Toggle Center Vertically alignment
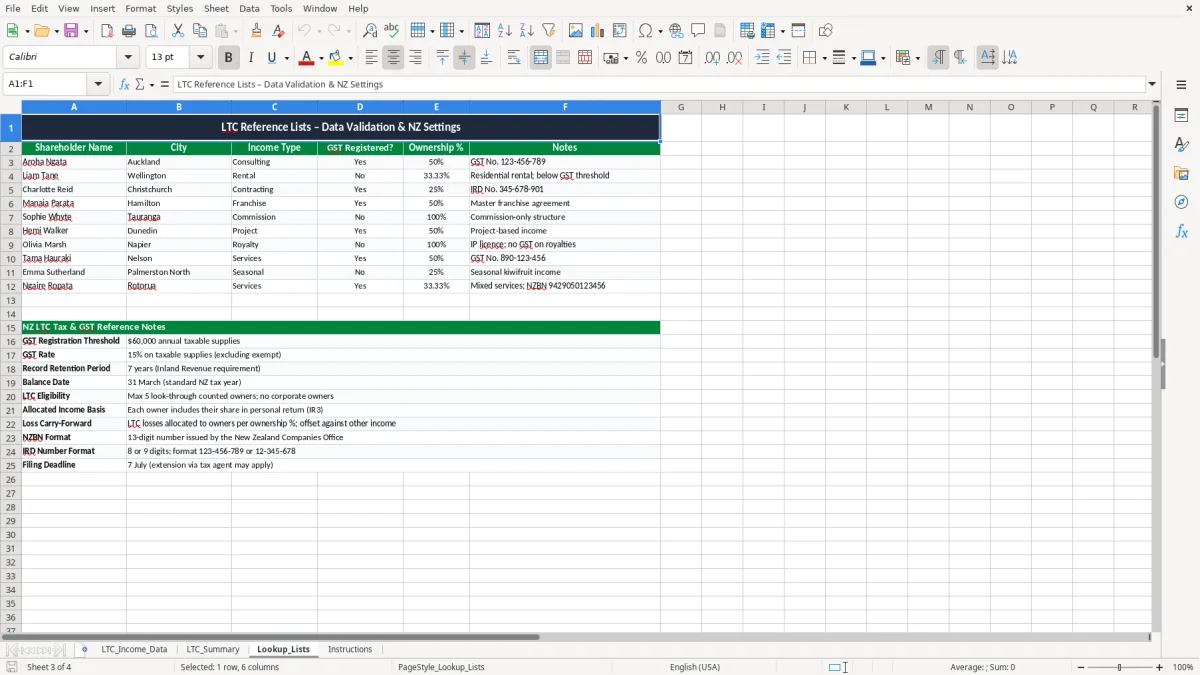 pos(464,58)
